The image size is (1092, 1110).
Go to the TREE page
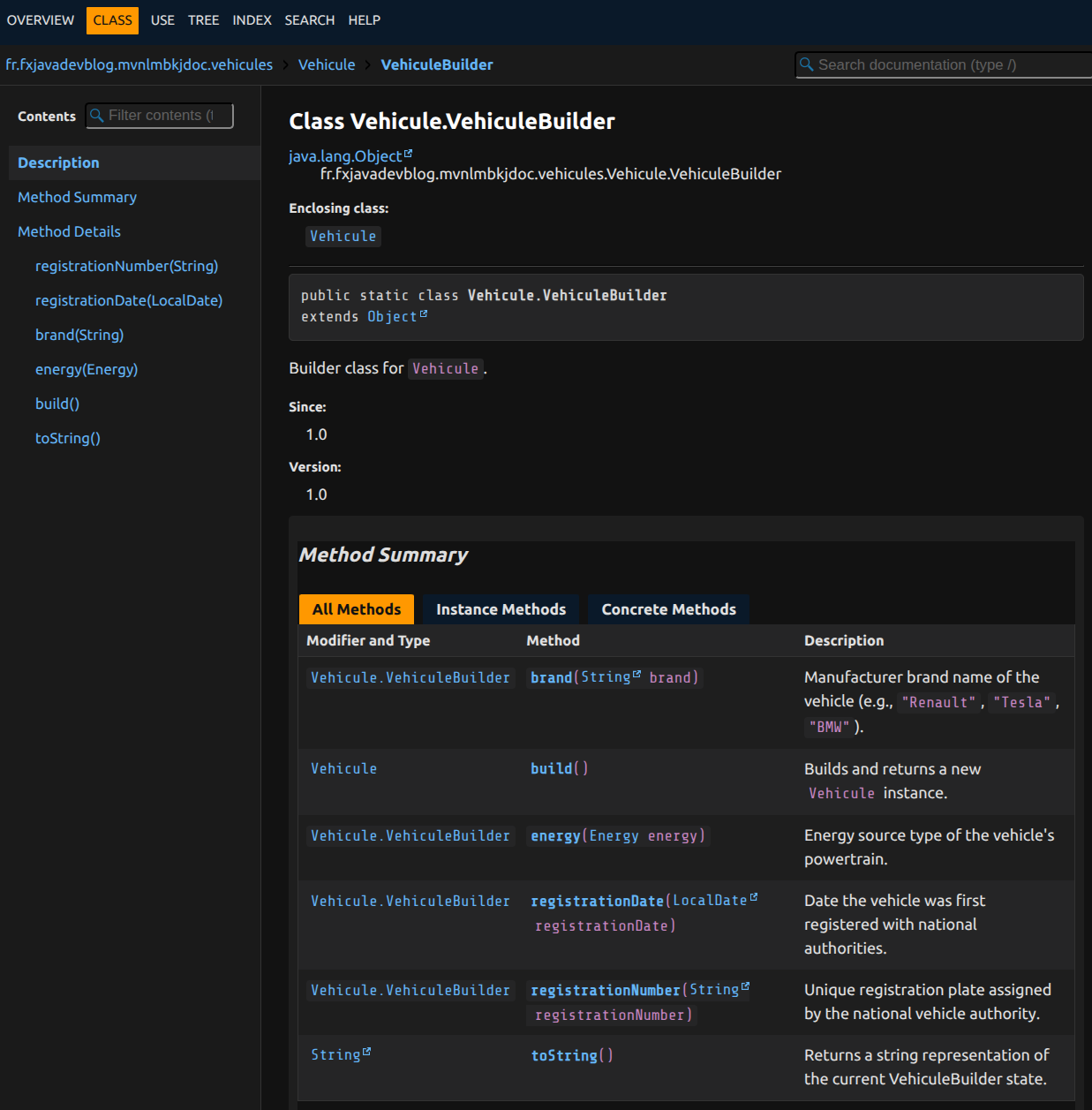(203, 20)
